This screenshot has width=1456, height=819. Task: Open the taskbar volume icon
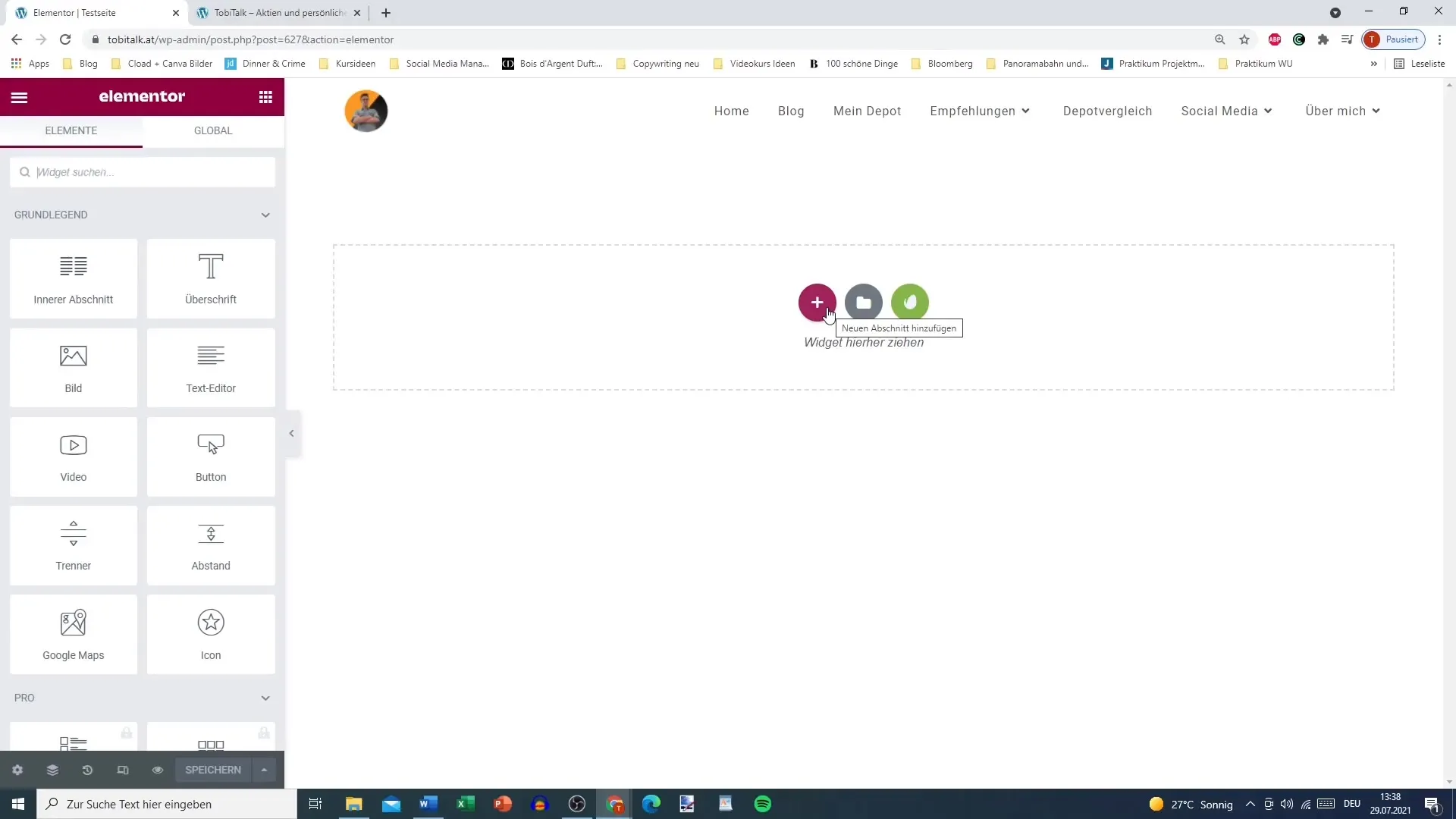tap(1287, 804)
